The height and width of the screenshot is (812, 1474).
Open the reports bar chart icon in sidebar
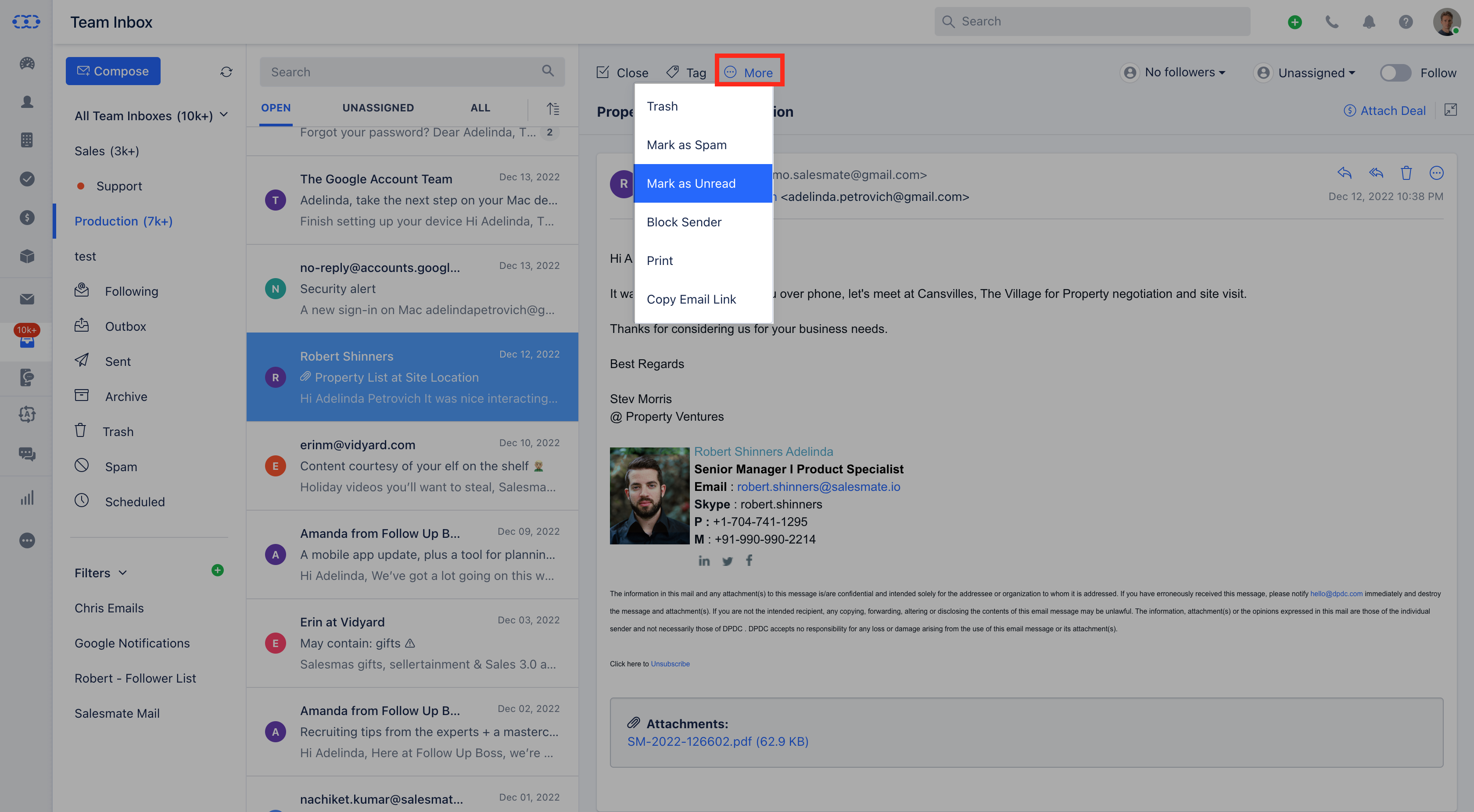(27, 498)
